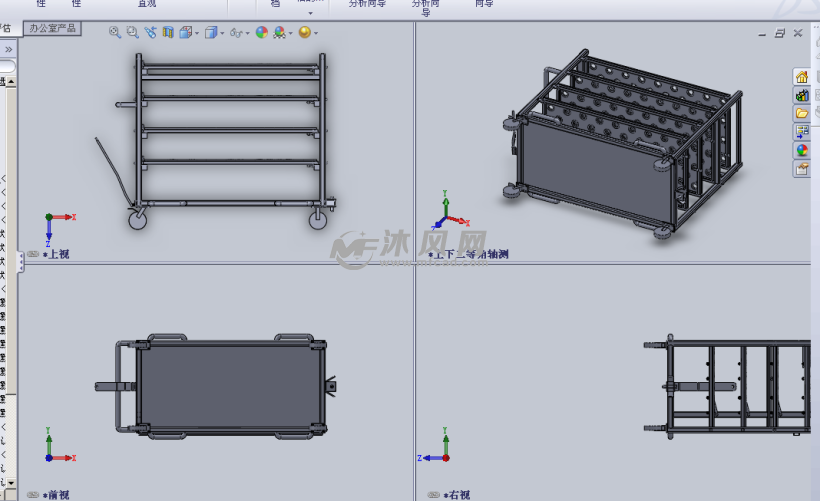Image resolution: width=820 pixels, height=501 pixels.
Task: Open Appearances and Scenes pane icon
Action: (802, 150)
